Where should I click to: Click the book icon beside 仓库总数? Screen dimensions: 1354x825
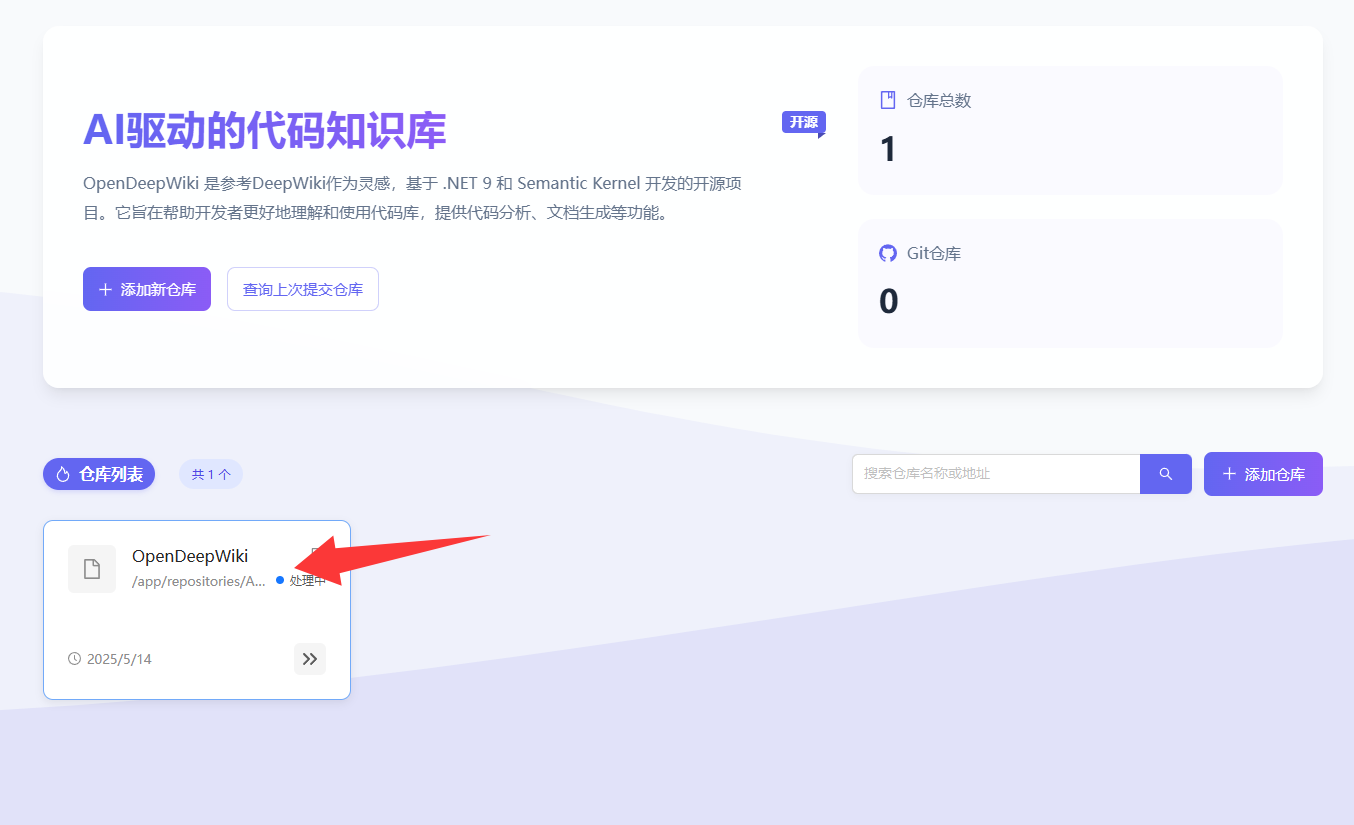point(887,100)
